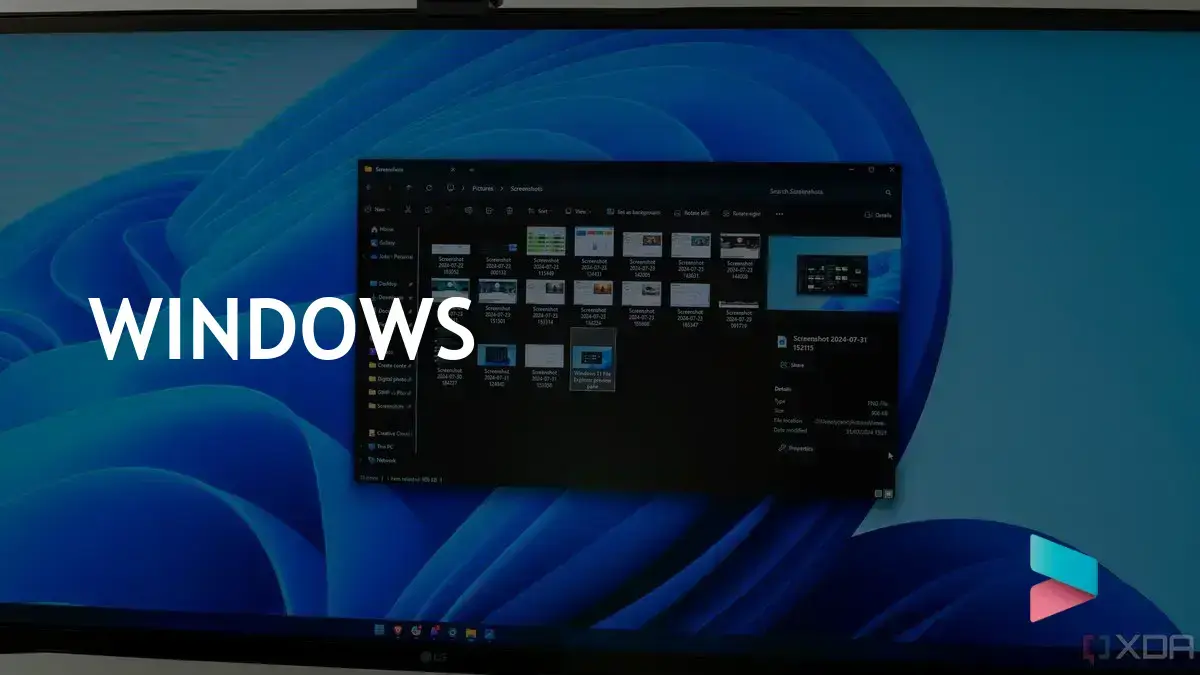Click the Delete trash icon in toolbar
Viewport: 1200px width, 675px height.
pyautogui.click(x=509, y=211)
